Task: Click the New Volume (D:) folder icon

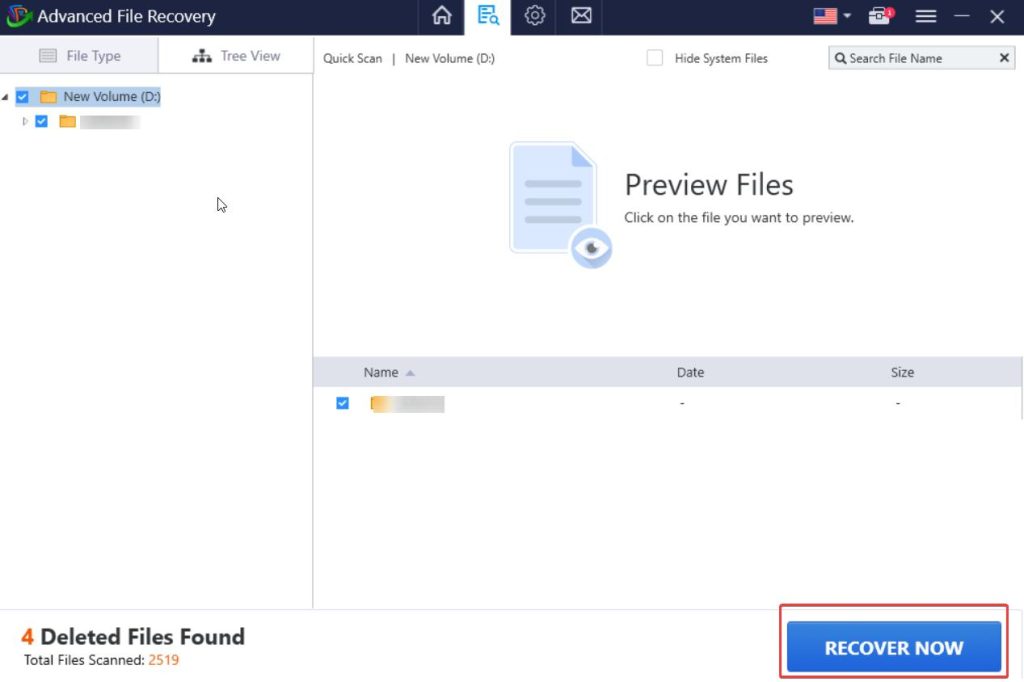Action: tap(48, 97)
